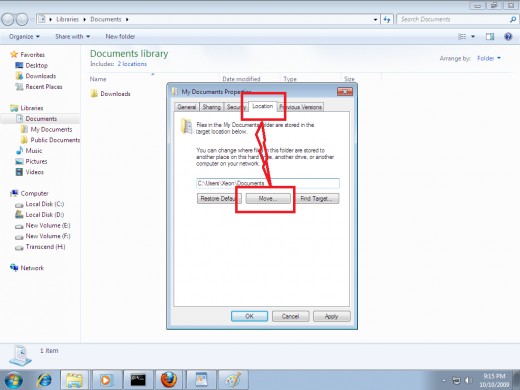Toggle the preview pane icon
The height and width of the screenshot is (390, 520).
click(x=490, y=36)
